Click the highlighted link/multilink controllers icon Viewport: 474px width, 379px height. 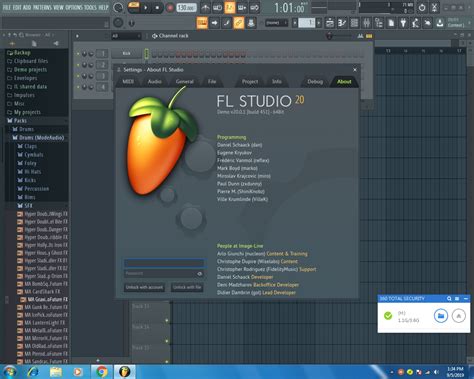tap(239, 23)
